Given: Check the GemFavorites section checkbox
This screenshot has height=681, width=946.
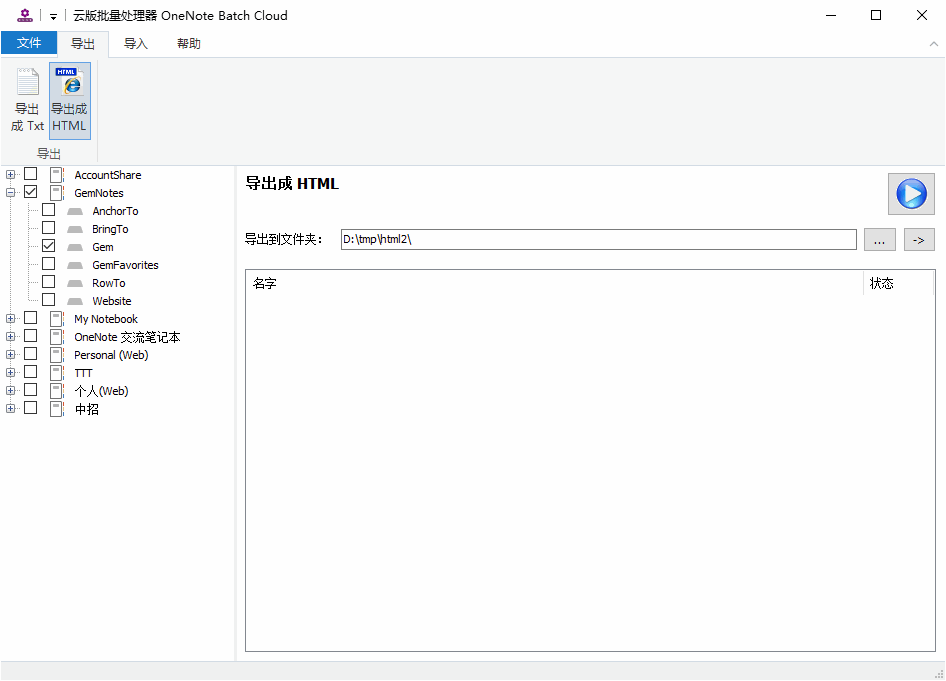Looking at the screenshot, I should point(49,264).
